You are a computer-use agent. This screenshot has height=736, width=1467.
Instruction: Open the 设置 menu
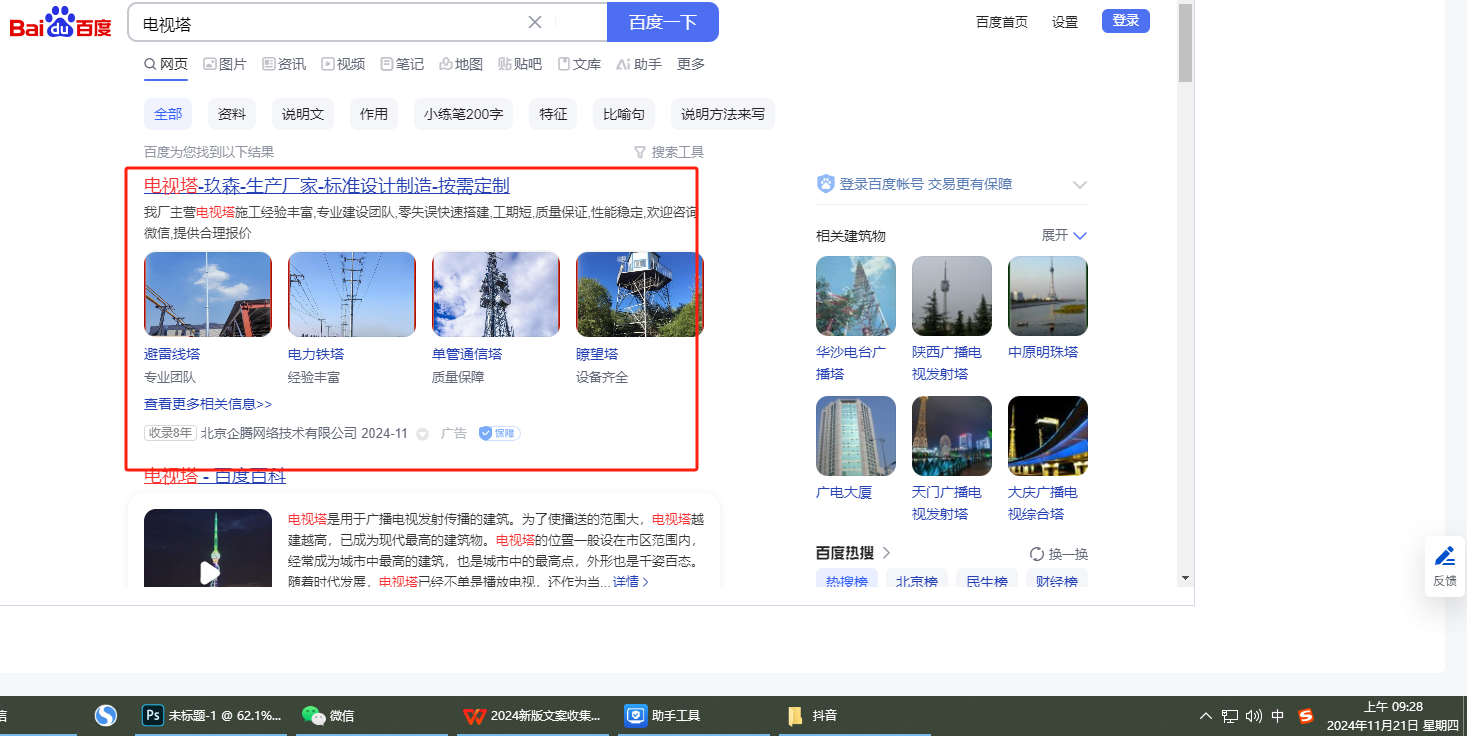click(x=1065, y=22)
